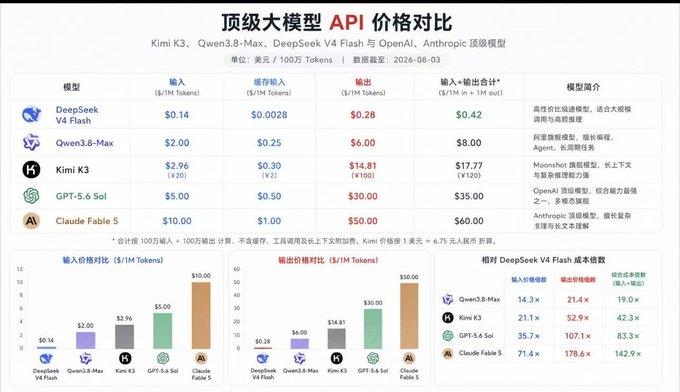Select the "Claude Fable 5" name in the main table
This screenshot has height=392, width=680.
click(87, 221)
